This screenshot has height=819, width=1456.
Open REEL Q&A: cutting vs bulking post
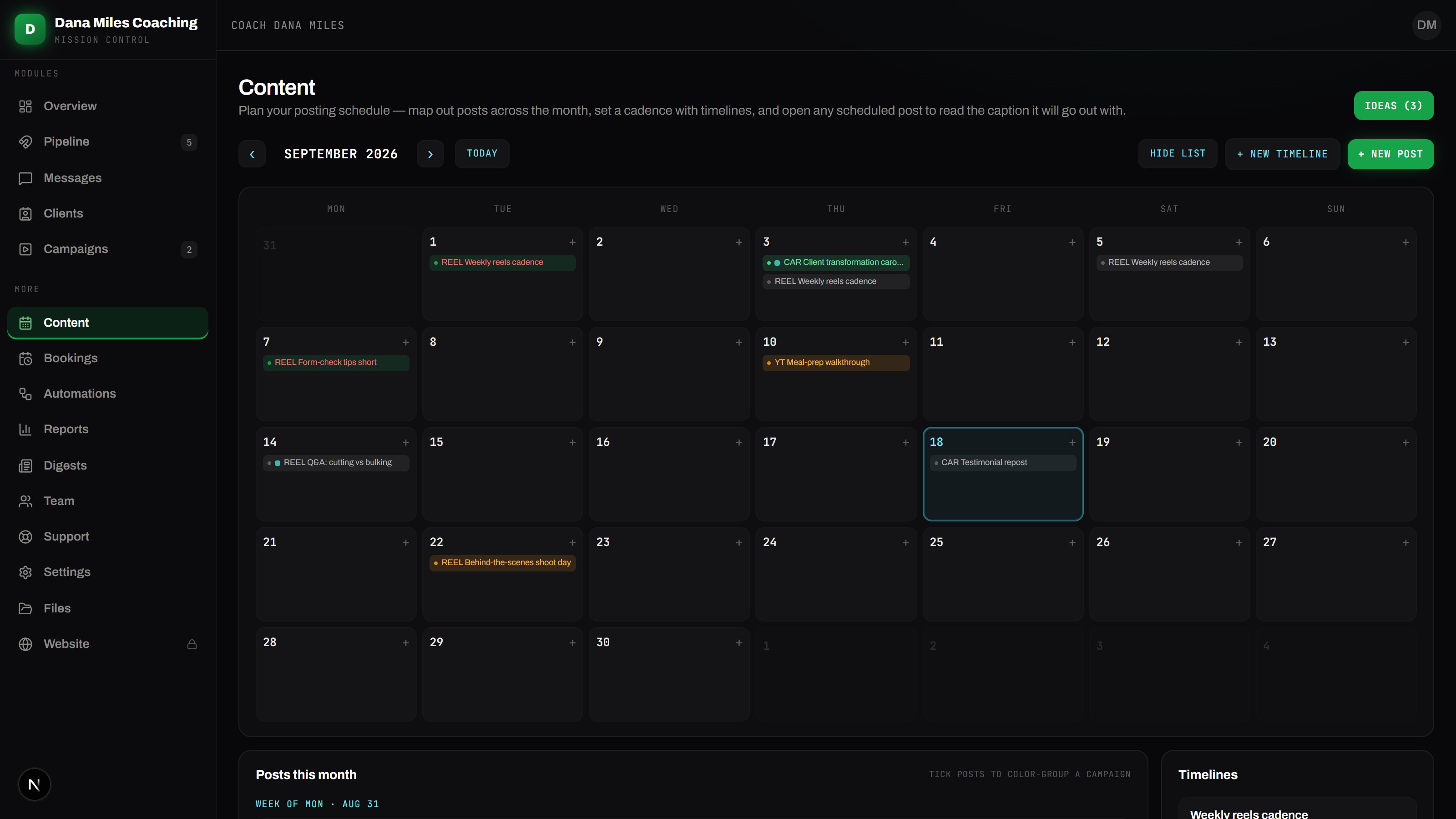[x=336, y=462]
